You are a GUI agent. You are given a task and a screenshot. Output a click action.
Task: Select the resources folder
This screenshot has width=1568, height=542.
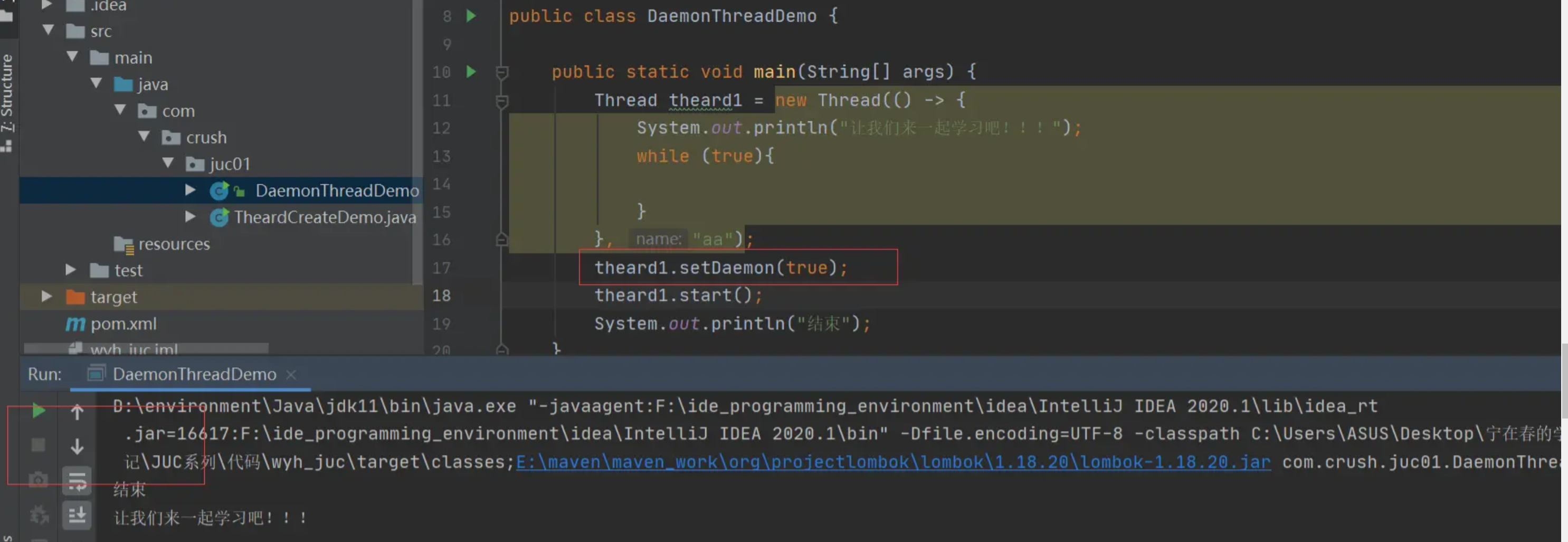click(x=174, y=244)
